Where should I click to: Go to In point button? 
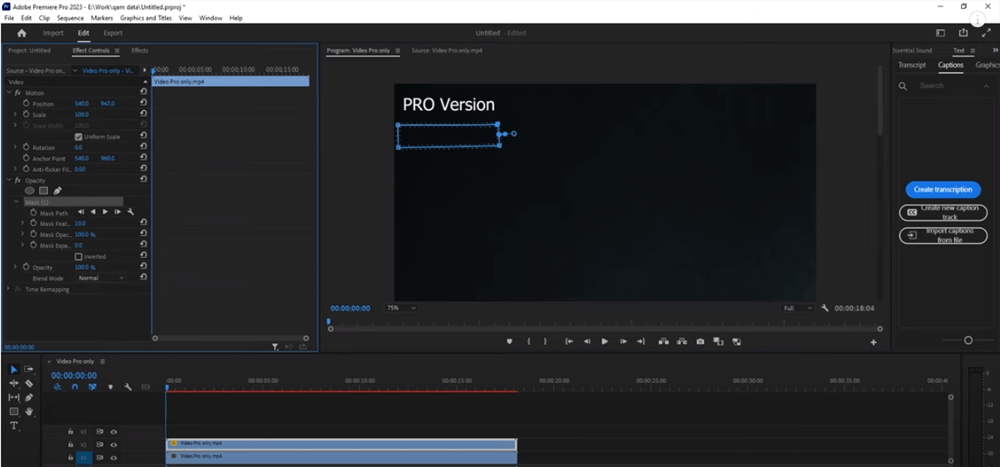pyautogui.click(x=568, y=342)
